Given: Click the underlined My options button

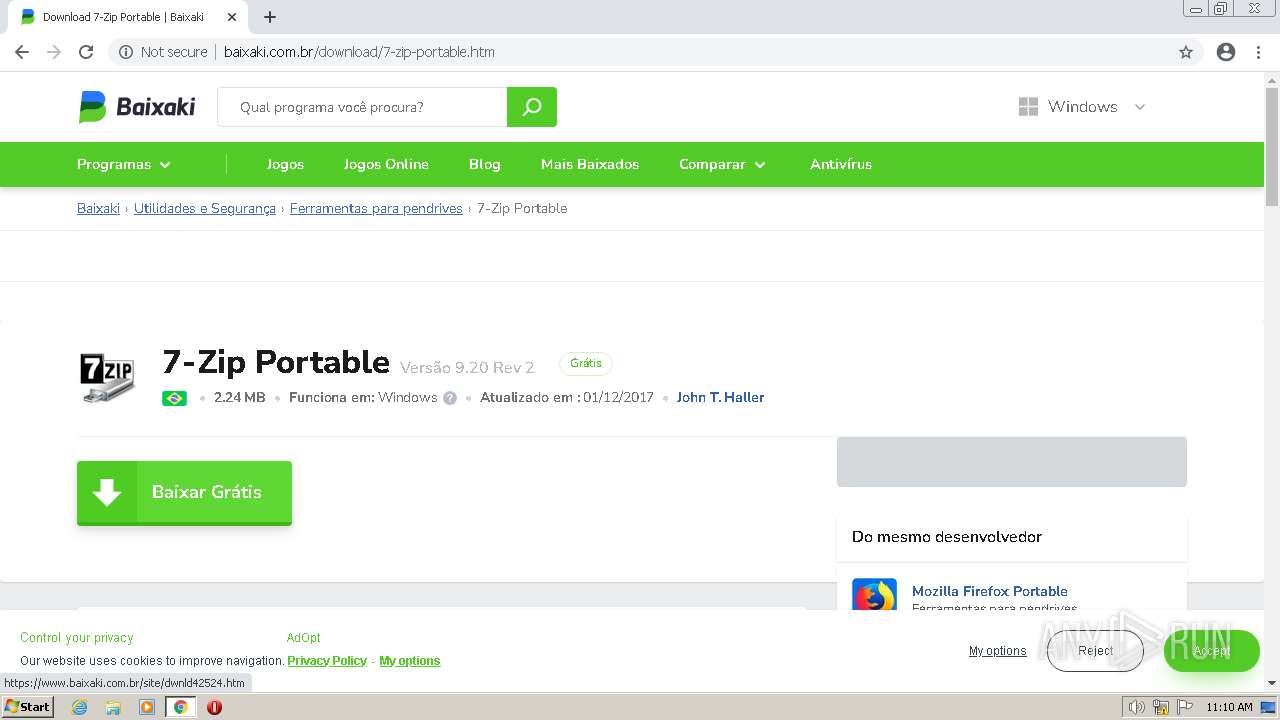Looking at the screenshot, I should click(997, 651).
